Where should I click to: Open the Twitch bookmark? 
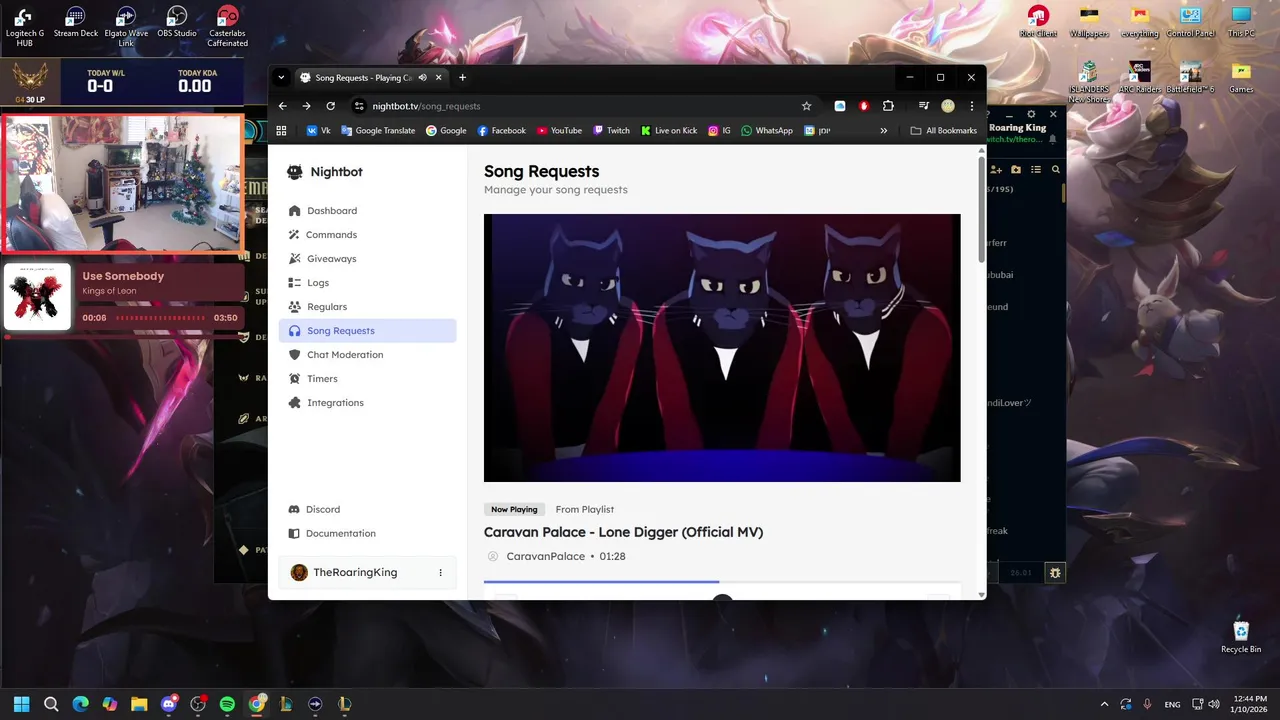(611, 130)
